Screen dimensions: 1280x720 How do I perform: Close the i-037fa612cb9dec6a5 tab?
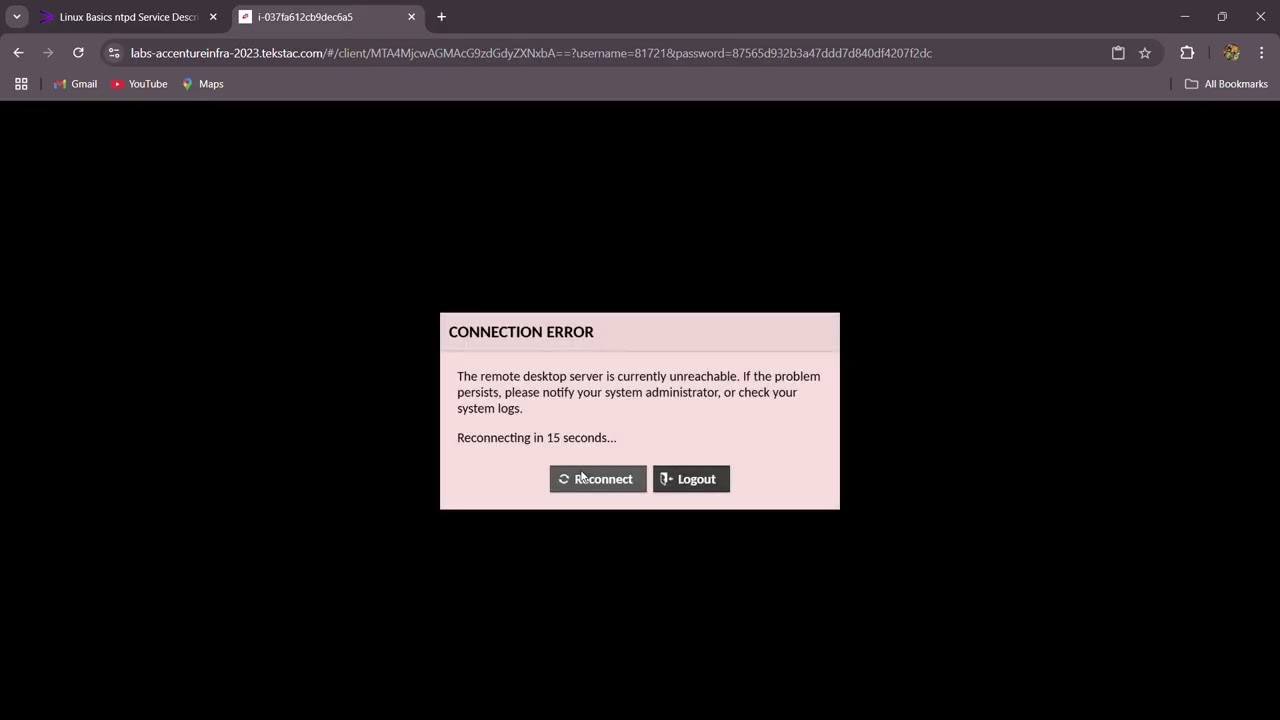pyautogui.click(x=411, y=17)
